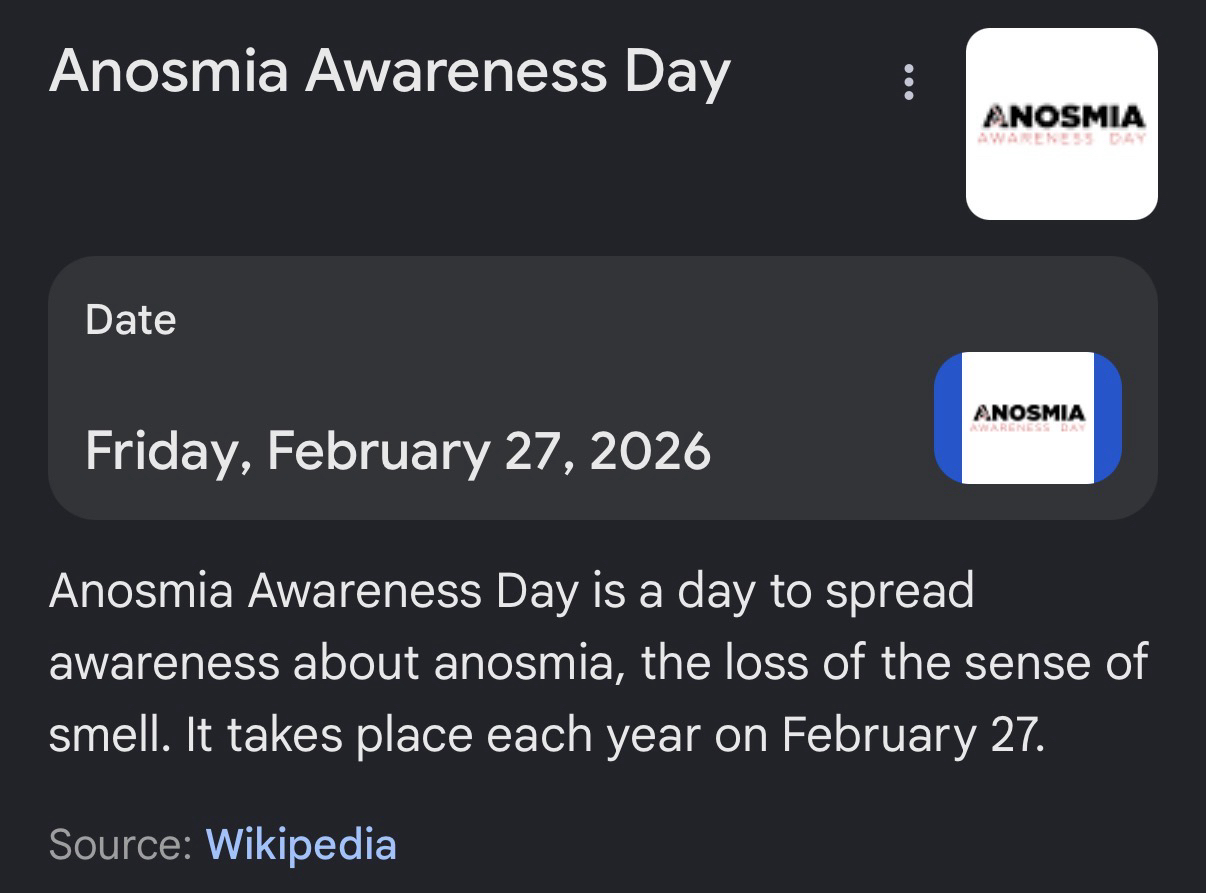The width and height of the screenshot is (1206, 893).
Task: Click the 'Source:' label text
Action: point(120,844)
